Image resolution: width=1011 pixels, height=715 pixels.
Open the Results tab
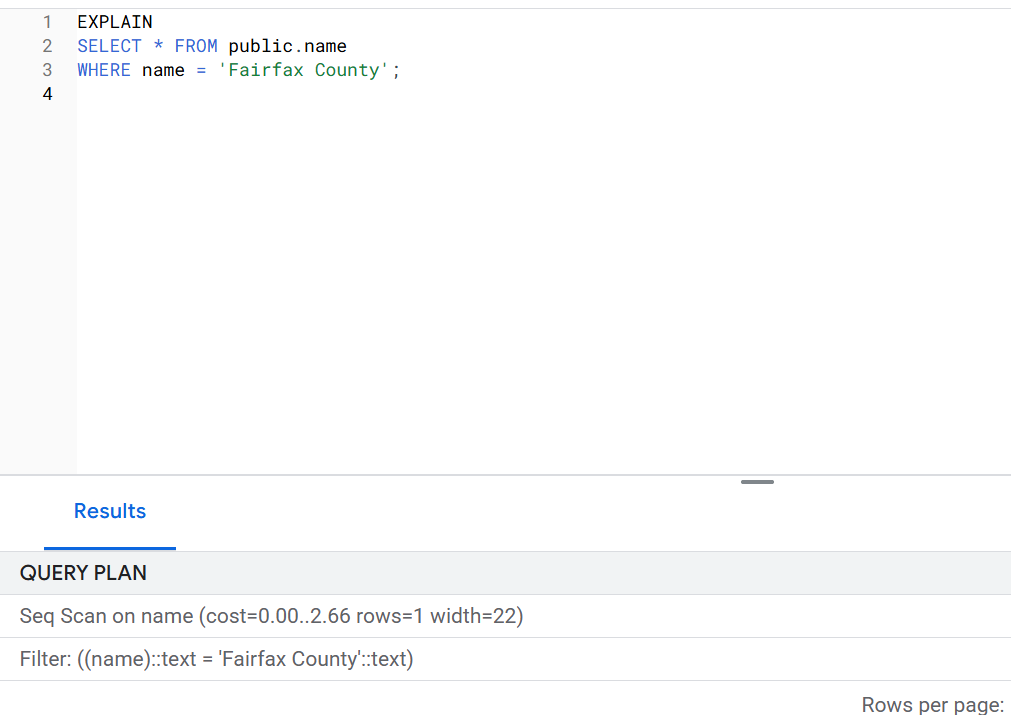[110, 511]
